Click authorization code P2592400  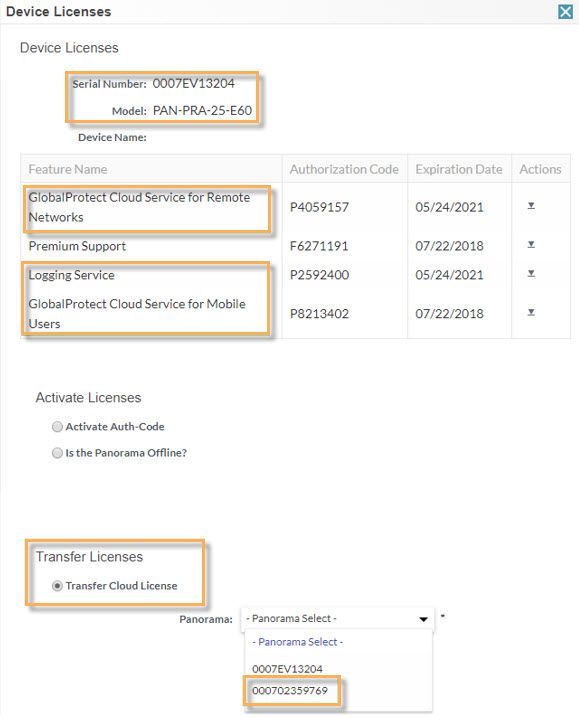pos(319,275)
